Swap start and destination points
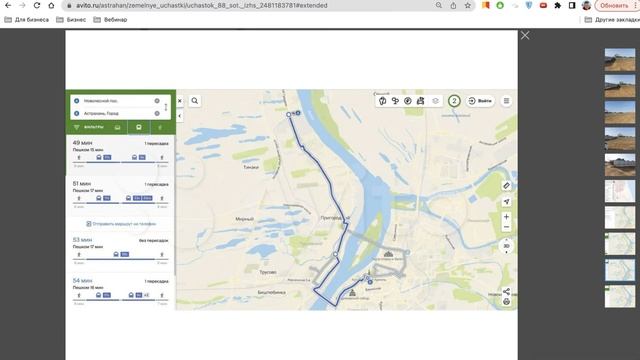The height and width of the screenshot is (360, 640). click(166, 107)
